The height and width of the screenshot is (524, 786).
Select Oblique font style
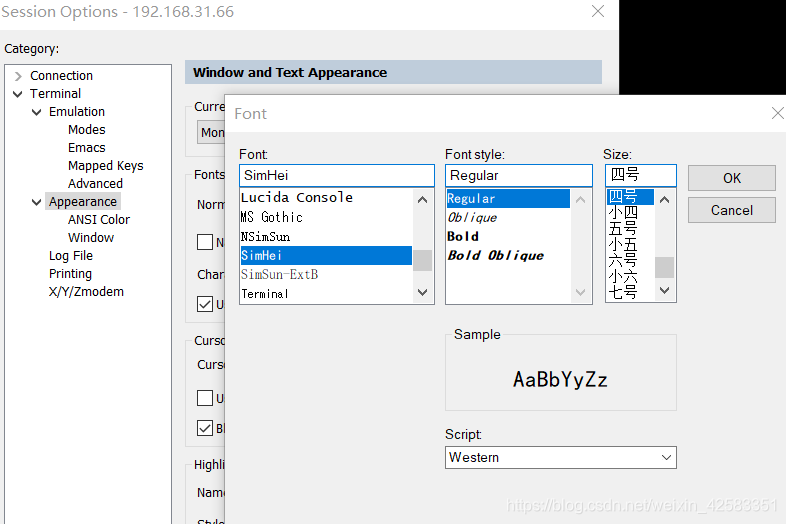508,218
